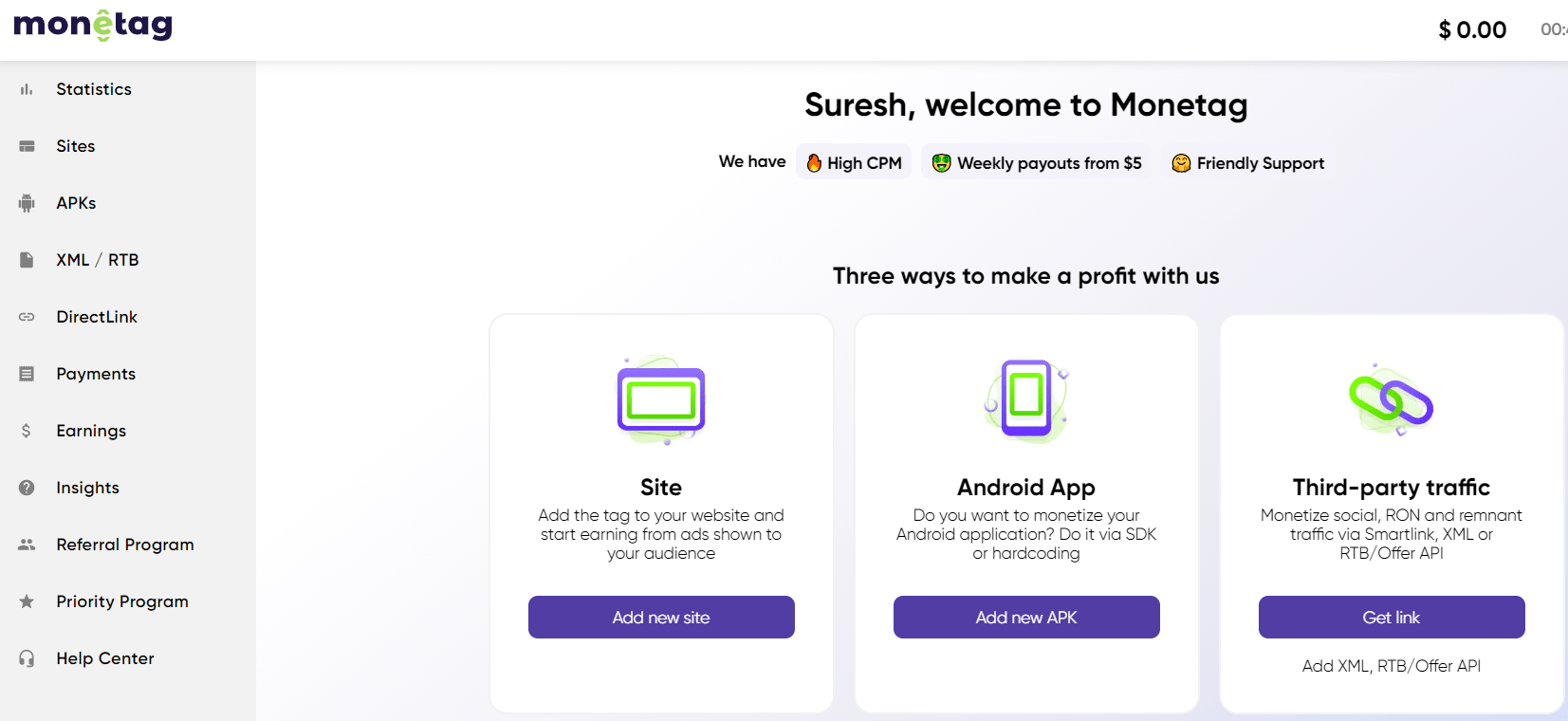Go to Referral Program page
1568x721 pixels.
pos(125,545)
